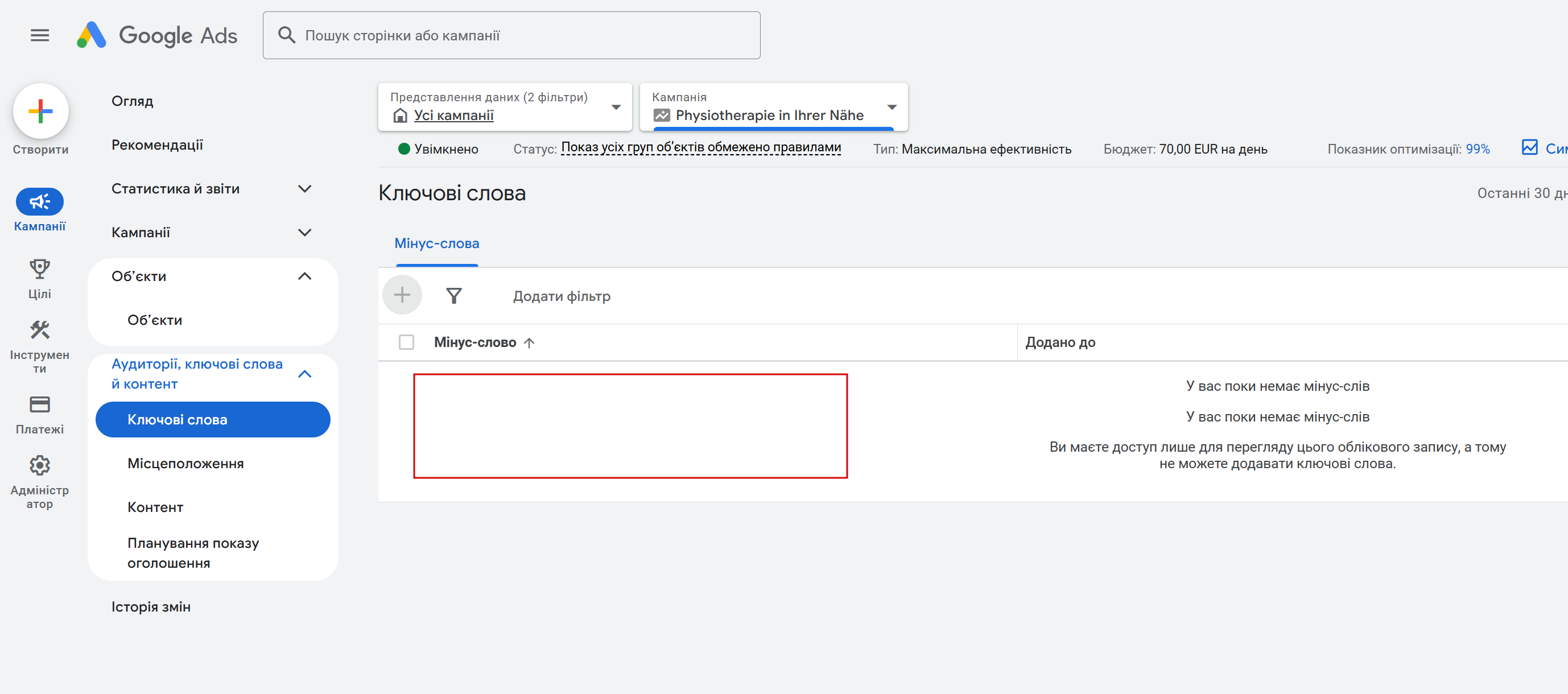Select the Мінус-слова tab
This screenshot has height=694, width=1568.
[436, 243]
